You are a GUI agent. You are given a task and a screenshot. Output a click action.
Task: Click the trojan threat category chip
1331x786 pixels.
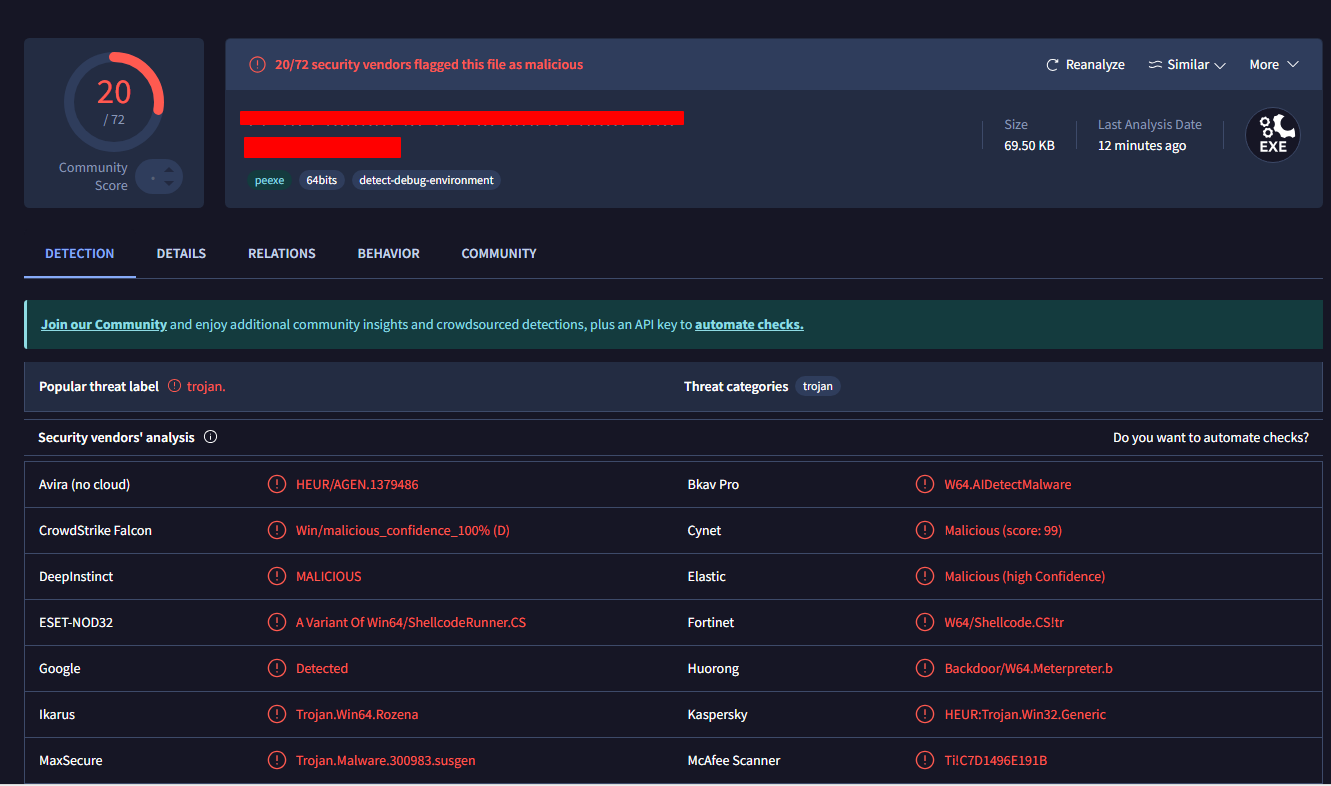pyautogui.click(x=818, y=386)
